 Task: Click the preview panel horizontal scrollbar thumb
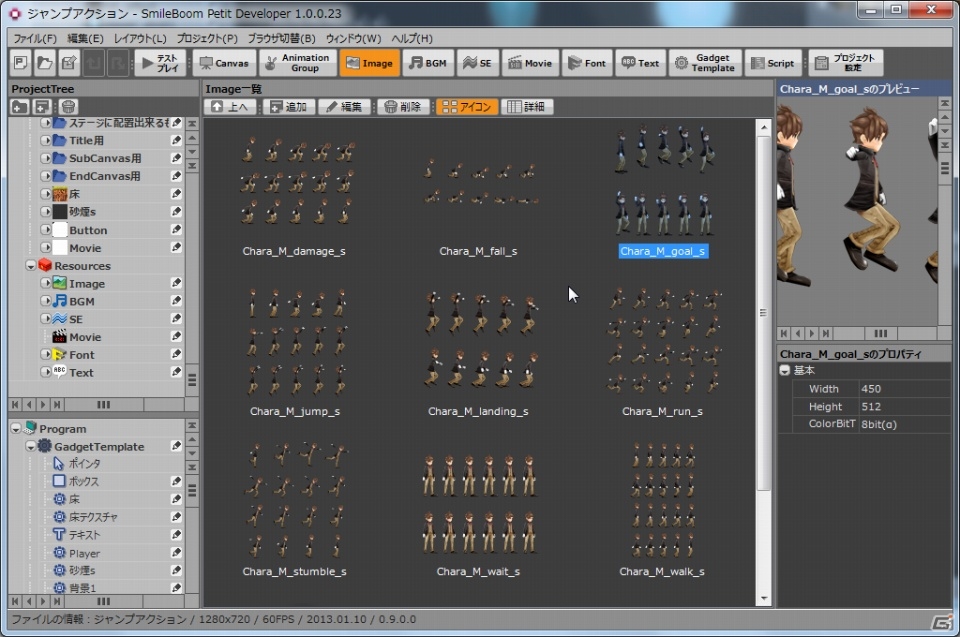880,334
